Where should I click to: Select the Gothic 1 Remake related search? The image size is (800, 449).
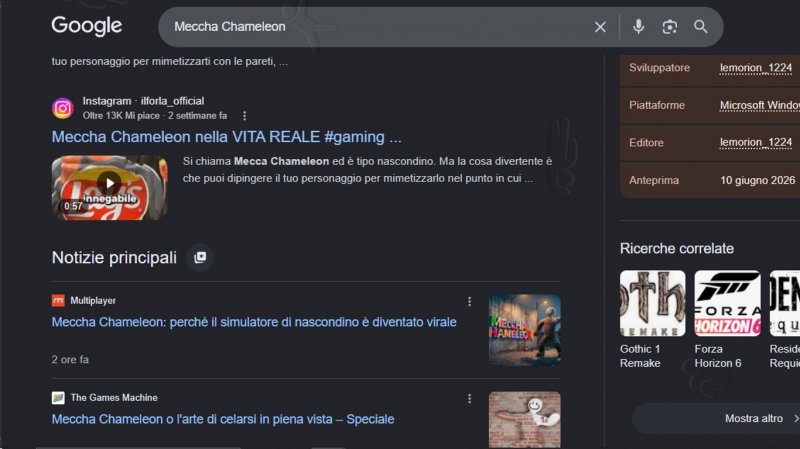pos(653,320)
